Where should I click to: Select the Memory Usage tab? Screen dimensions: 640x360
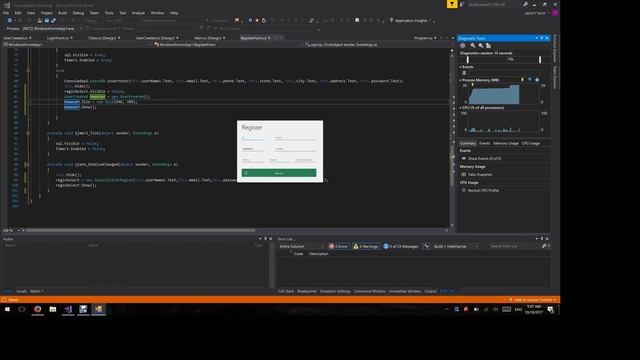[x=506, y=143]
